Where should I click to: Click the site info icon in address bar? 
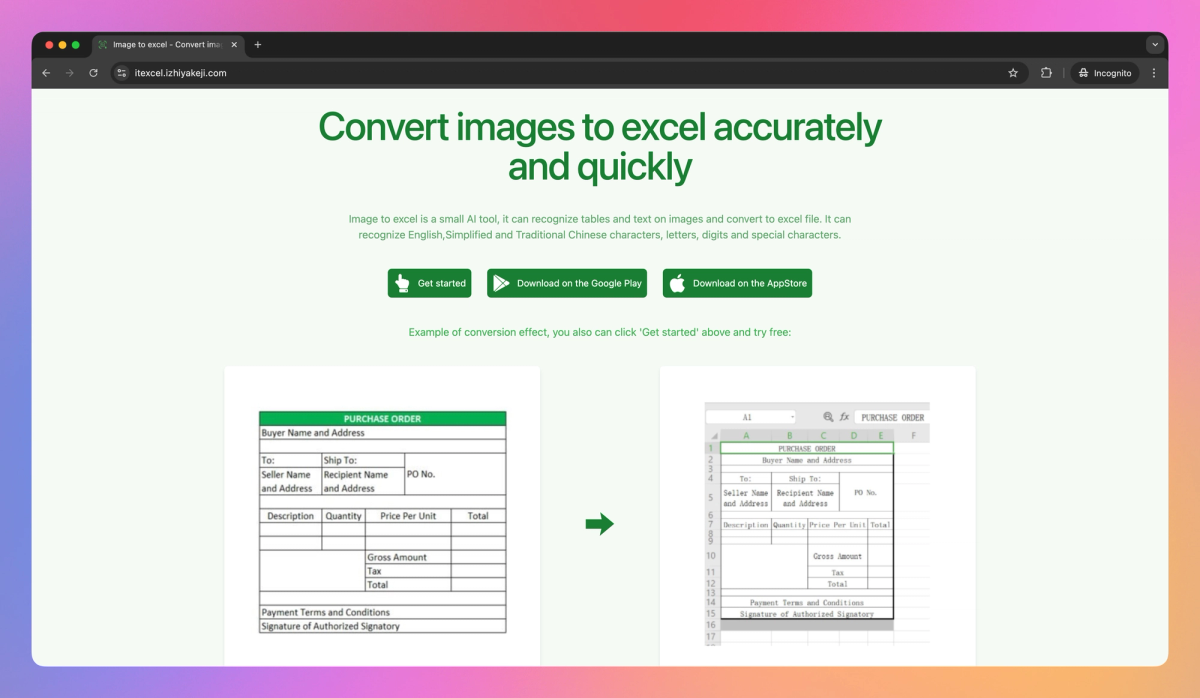[120, 72]
